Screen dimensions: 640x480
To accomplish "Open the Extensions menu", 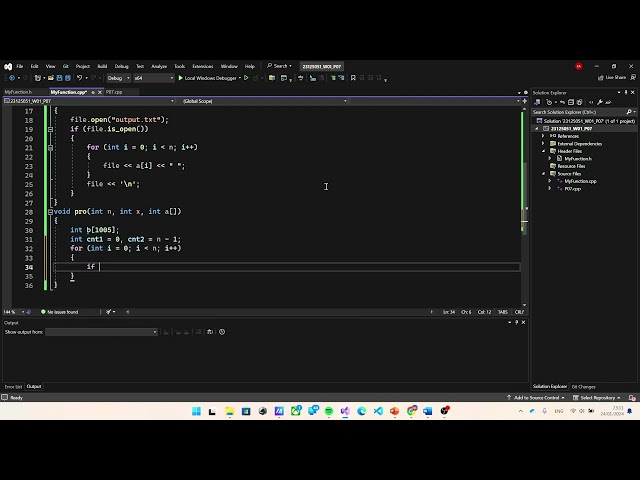I will point(202,66).
